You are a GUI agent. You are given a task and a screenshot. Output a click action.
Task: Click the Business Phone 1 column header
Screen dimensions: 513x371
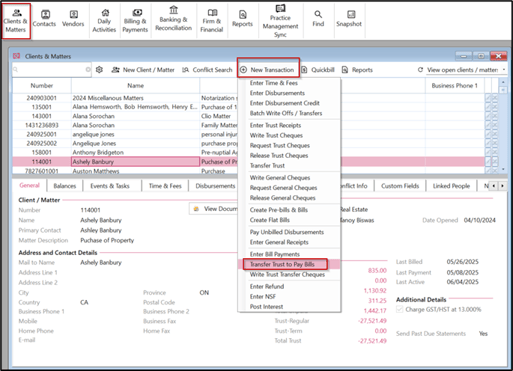pyautogui.click(x=455, y=86)
